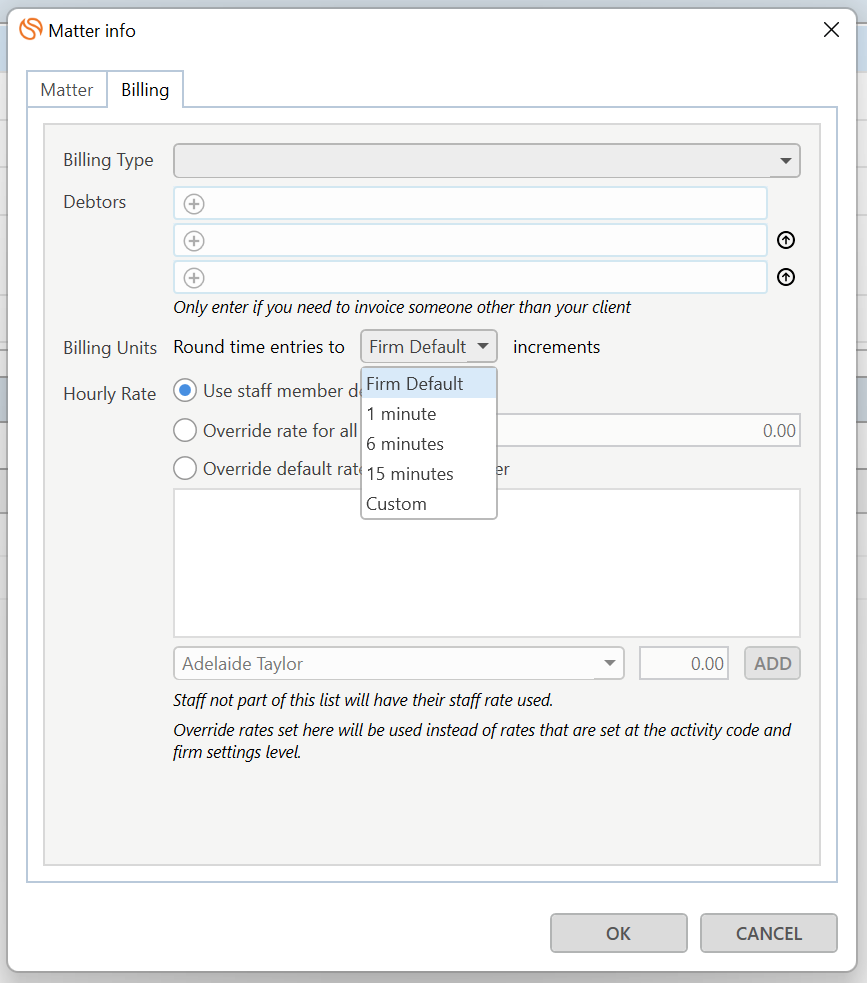Switch to the Matter tab
The width and height of the screenshot is (867, 983).
67,90
